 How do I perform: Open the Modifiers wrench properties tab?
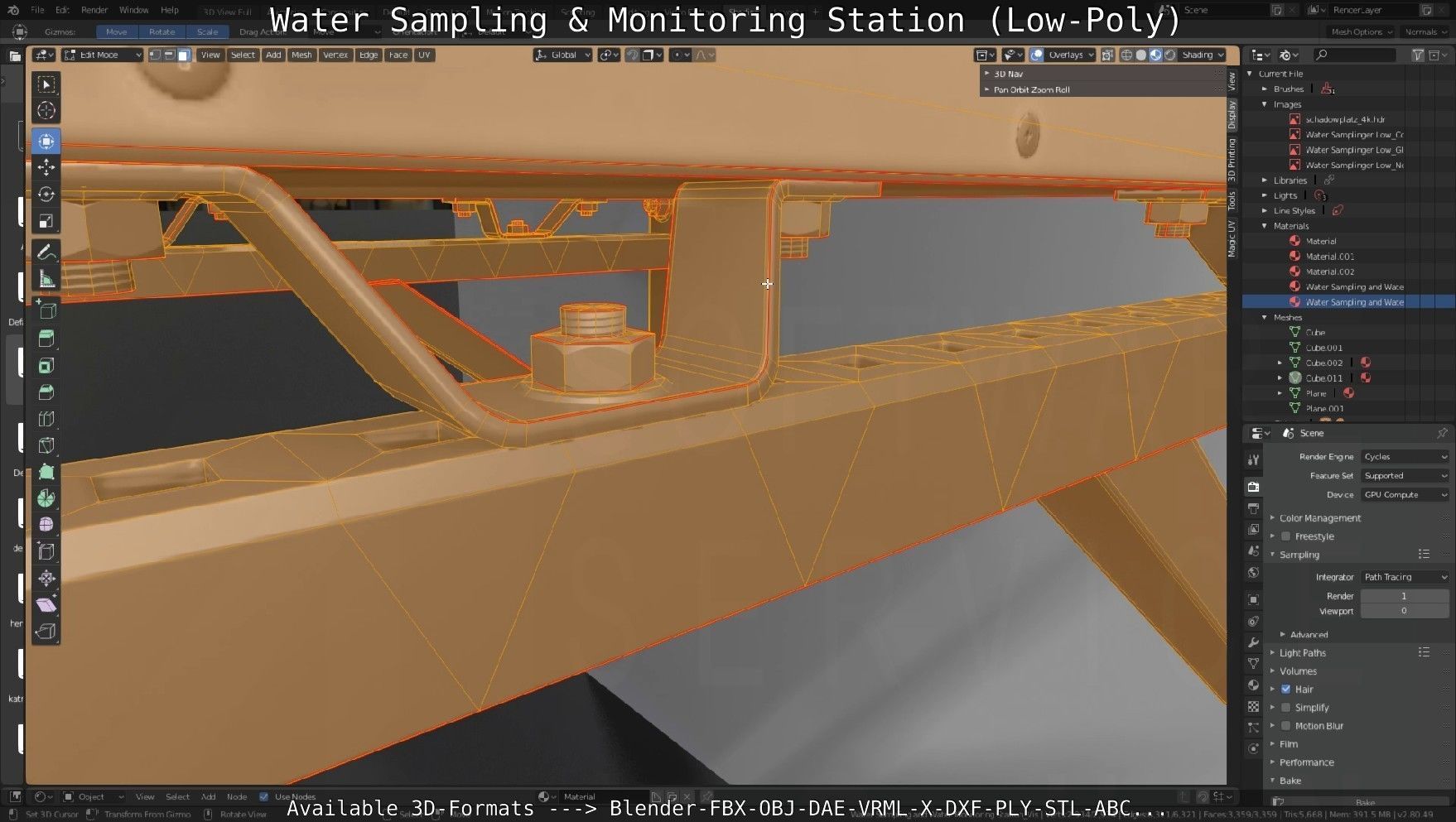coord(1253,642)
